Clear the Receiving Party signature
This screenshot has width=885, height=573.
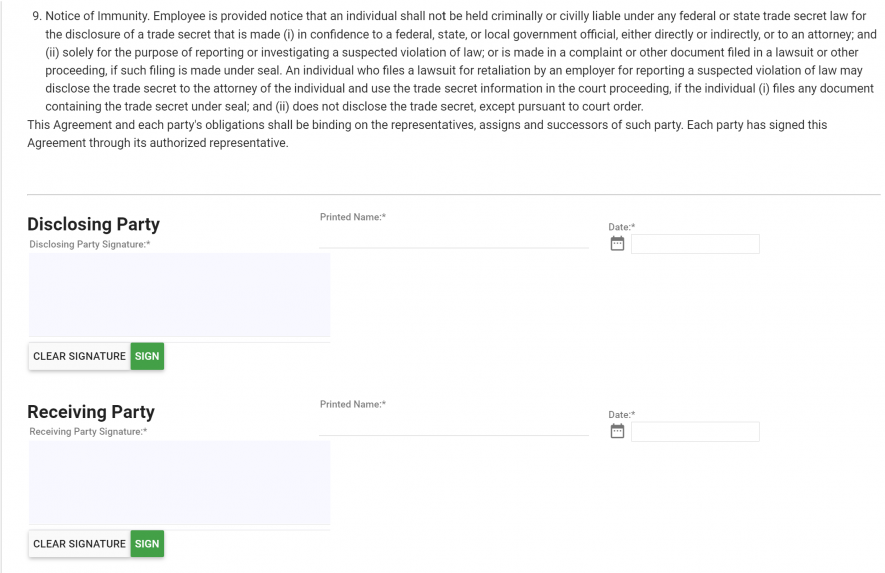pos(80,544)
